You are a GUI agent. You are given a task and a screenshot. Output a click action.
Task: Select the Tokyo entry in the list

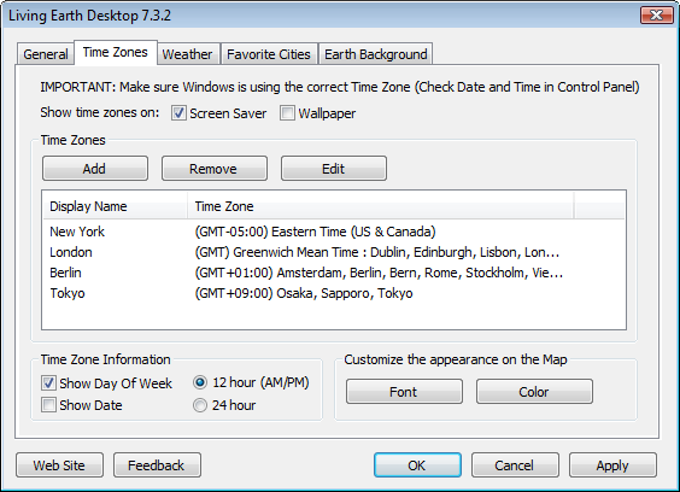(67, 293)
